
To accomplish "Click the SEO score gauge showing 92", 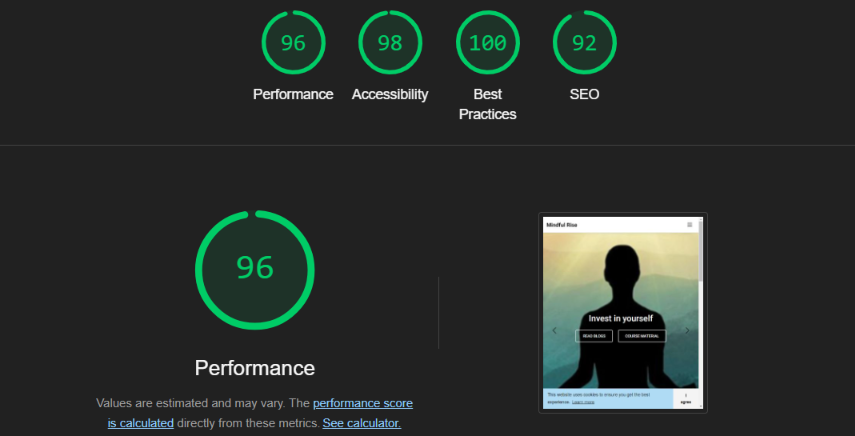I will pyautogui.click(x=585, y=43).
